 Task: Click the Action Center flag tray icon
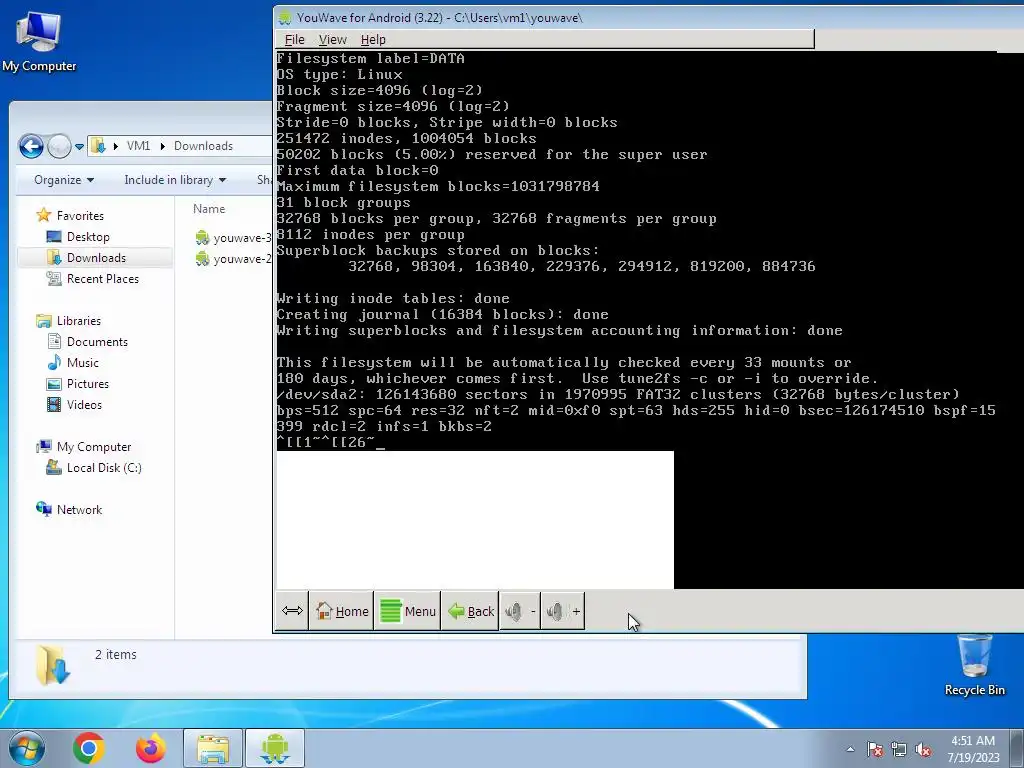click(x=875, y=749)
